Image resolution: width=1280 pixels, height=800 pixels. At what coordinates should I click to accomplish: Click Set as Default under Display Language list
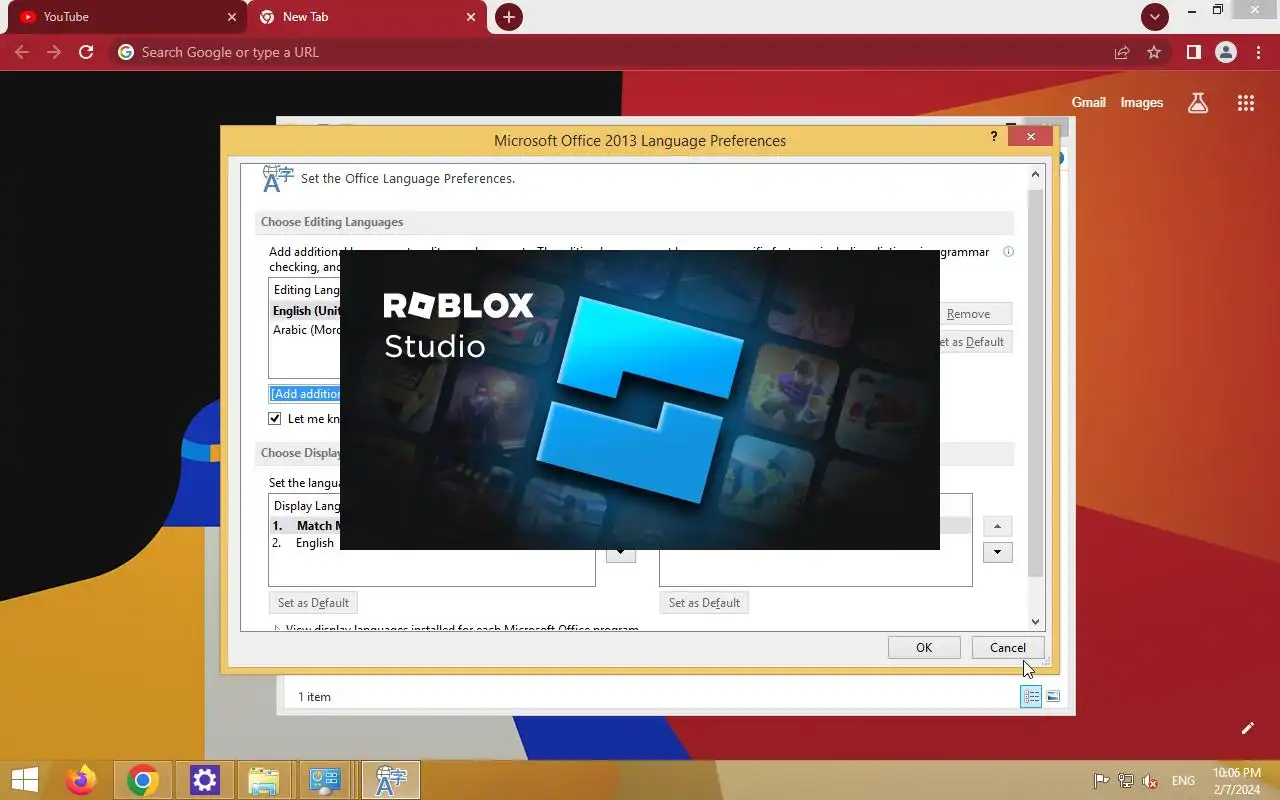pyautogui.click(x=313, y=603)
